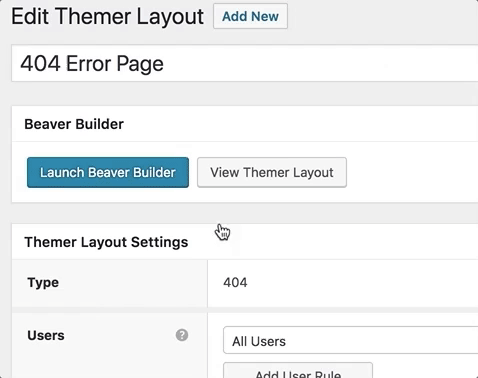Collapse the Themer Layout Settings panel header
The image size is (478, 378).
pyautogui.click(x=245, y=242)
